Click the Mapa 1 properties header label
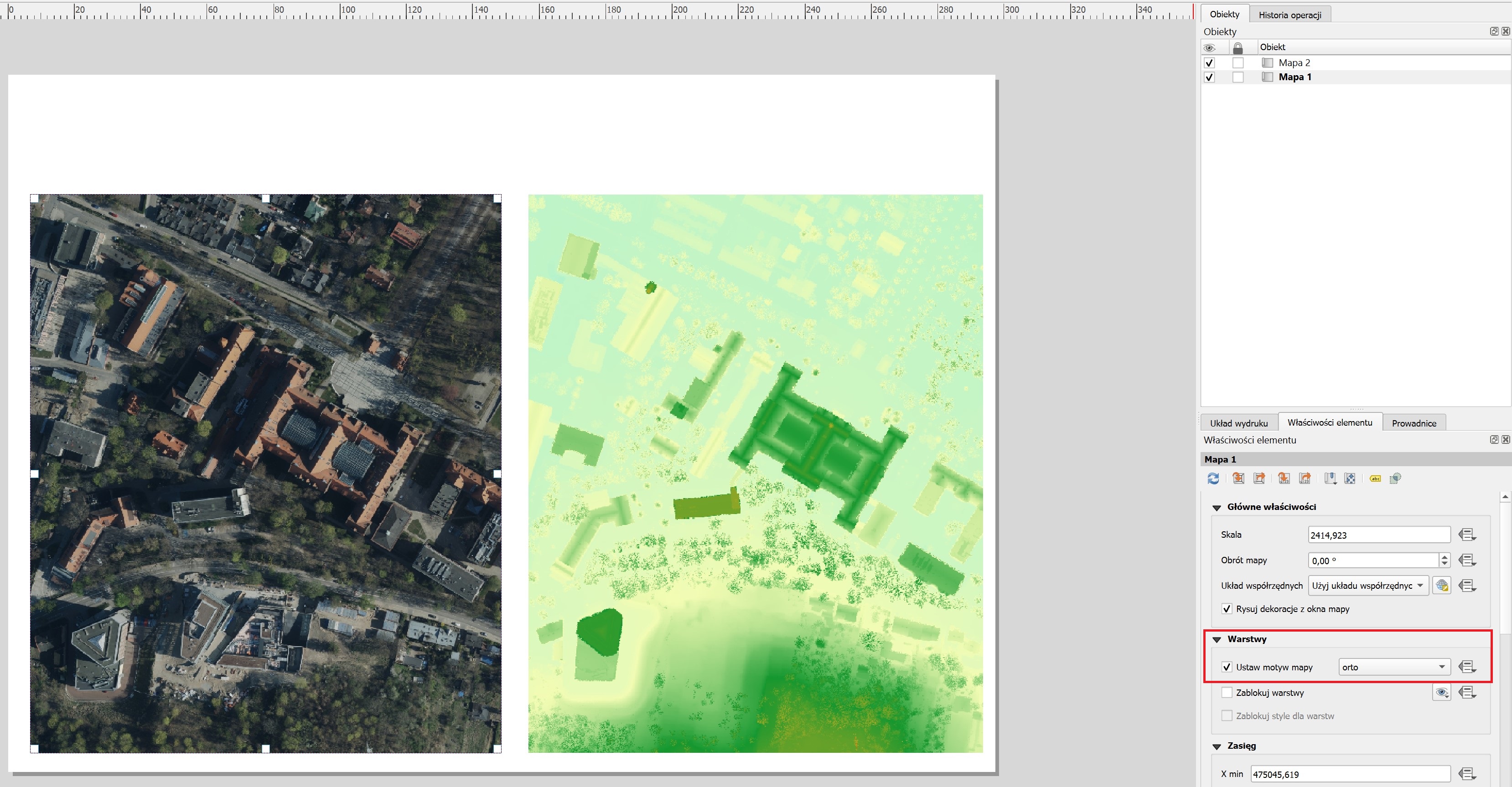Viewport: 1512px width, 787px height. click(1220, 459)
